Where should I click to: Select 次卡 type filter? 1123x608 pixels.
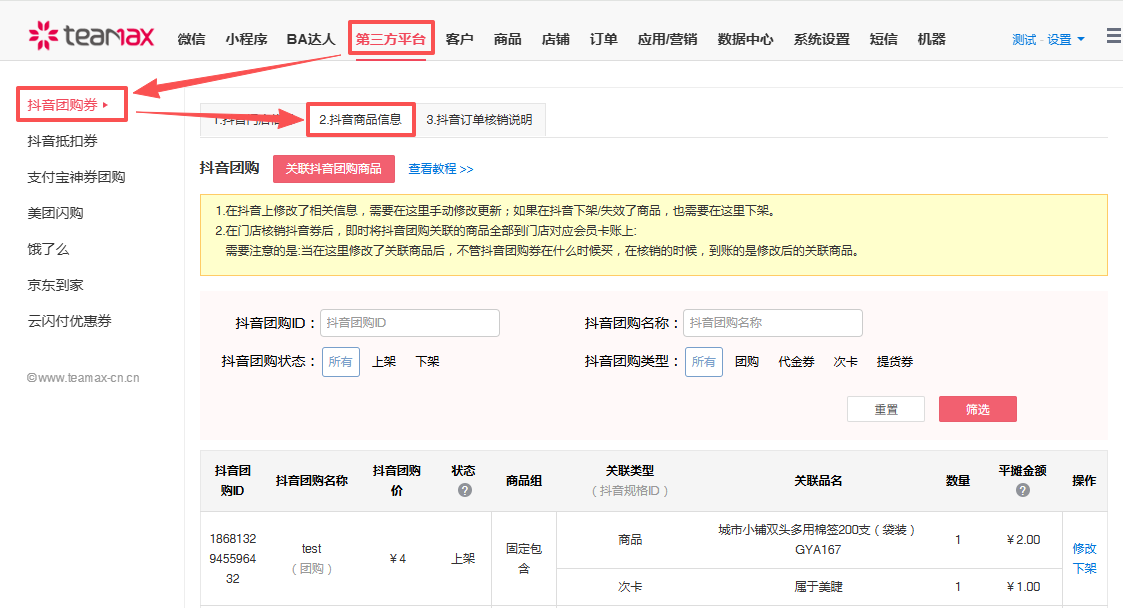point(846,362)
